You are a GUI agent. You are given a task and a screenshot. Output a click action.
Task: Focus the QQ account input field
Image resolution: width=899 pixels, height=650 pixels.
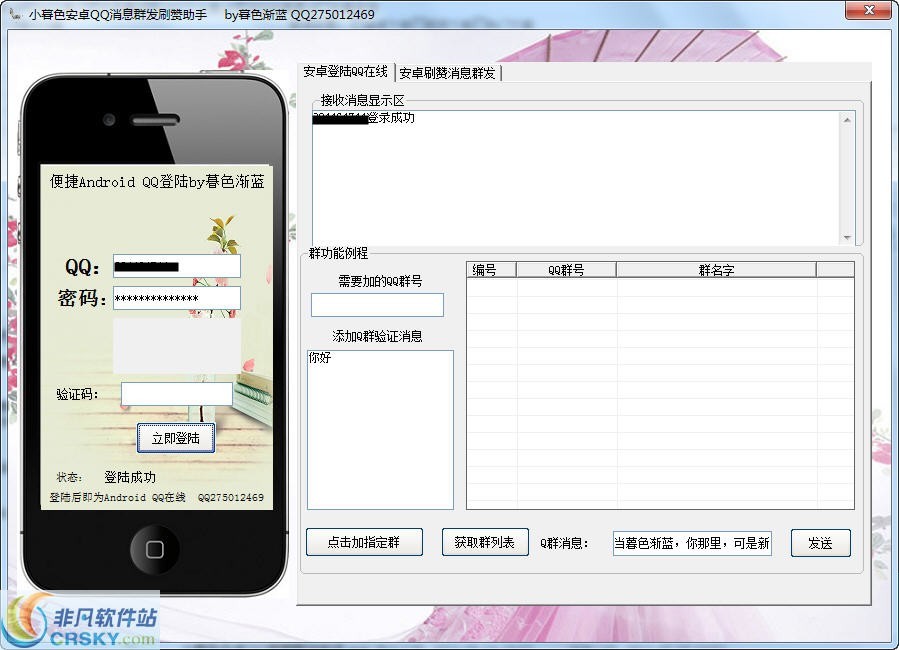(177, 267)
